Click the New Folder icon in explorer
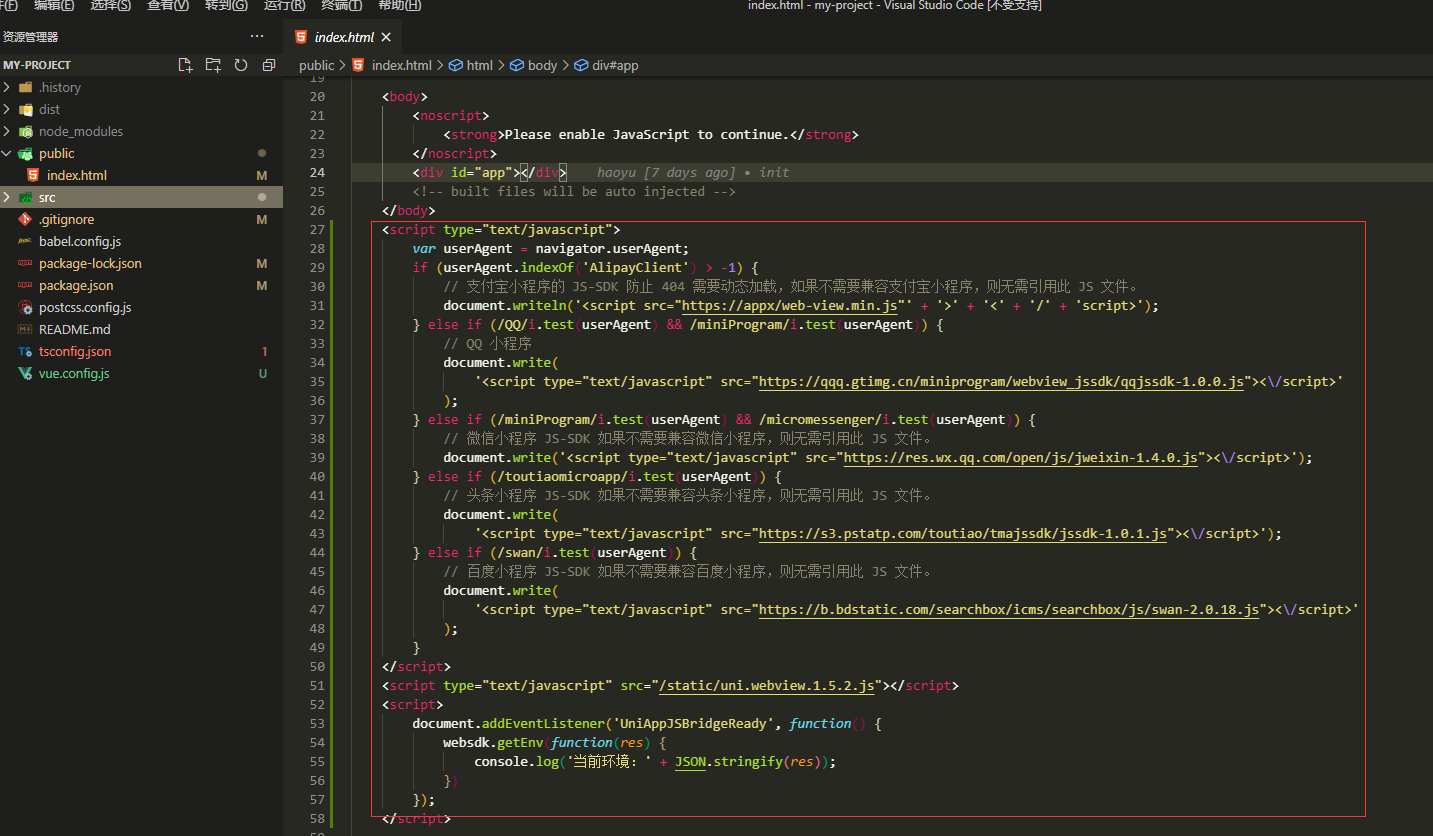The height and width of the screenshot is (836, 1433). [213, 65]
